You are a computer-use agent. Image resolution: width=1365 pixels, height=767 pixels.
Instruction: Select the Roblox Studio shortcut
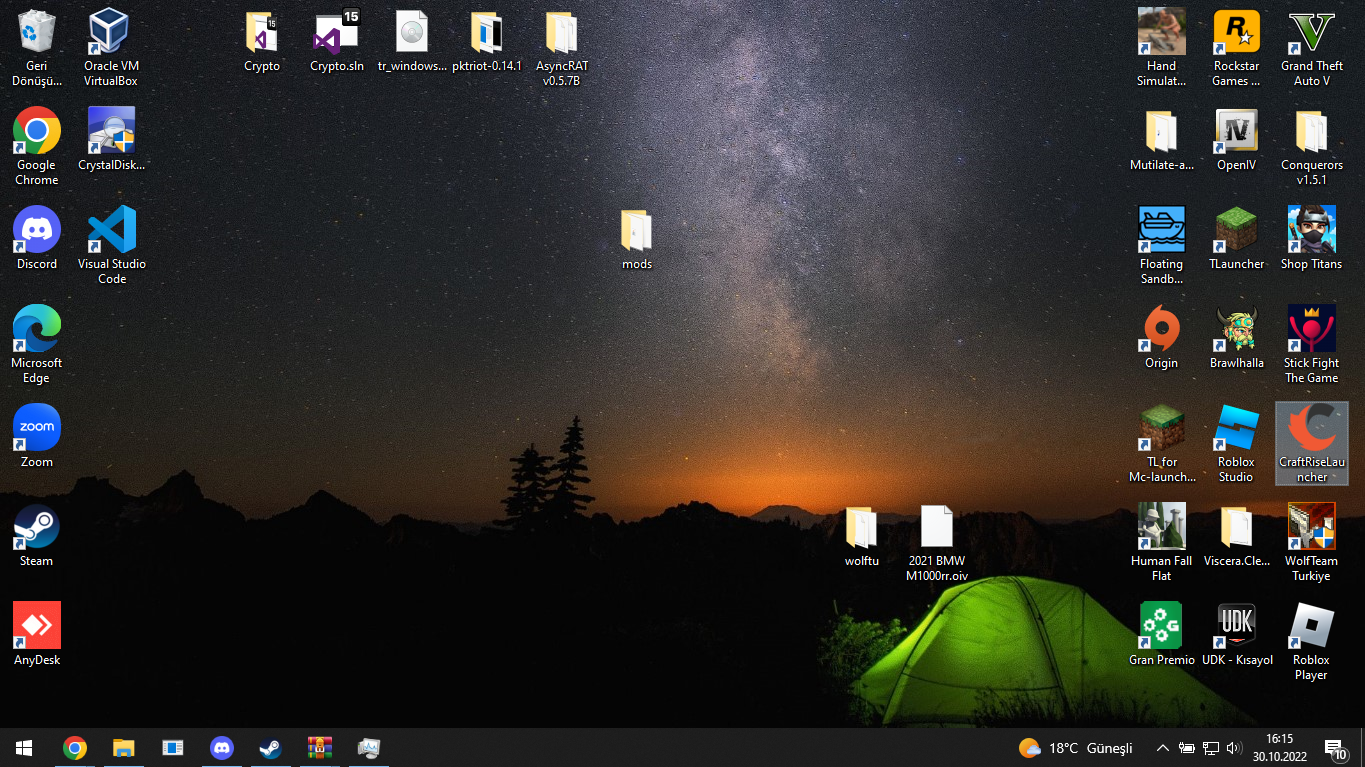1236,443
